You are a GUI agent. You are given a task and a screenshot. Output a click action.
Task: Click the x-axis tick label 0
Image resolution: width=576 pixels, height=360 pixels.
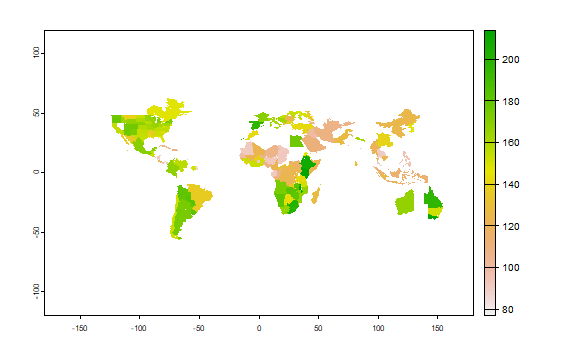click(x=259, y=328)
